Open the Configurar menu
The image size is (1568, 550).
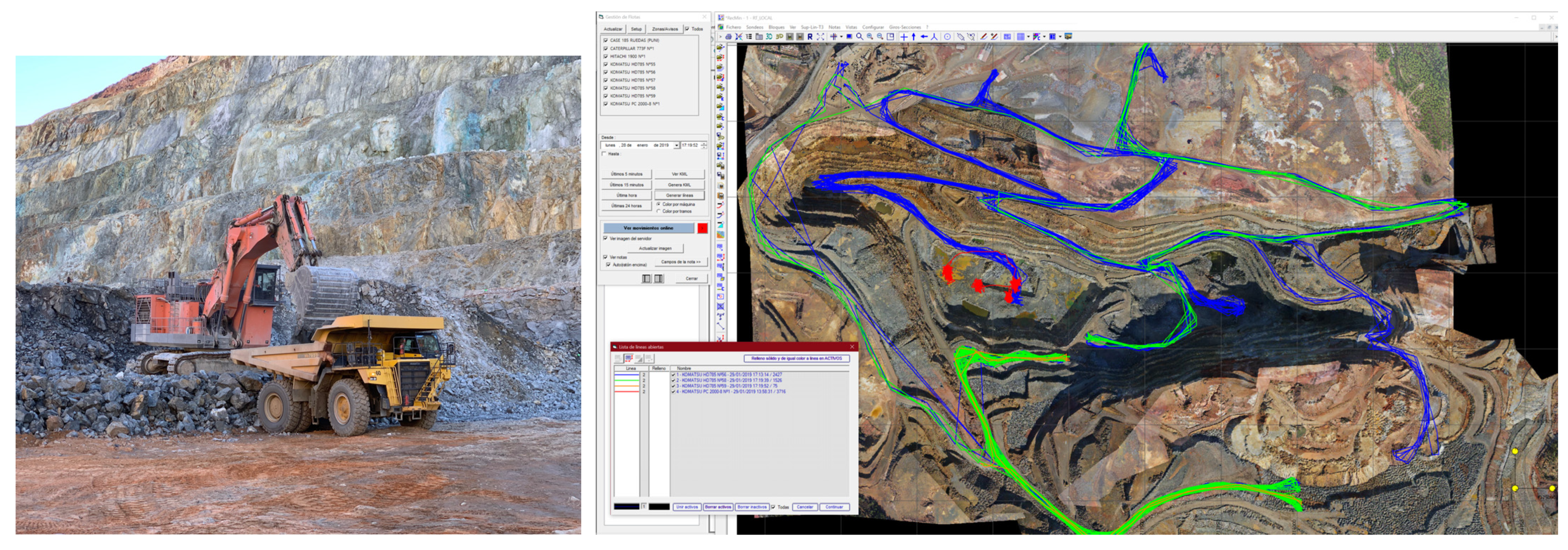(873, 28)
